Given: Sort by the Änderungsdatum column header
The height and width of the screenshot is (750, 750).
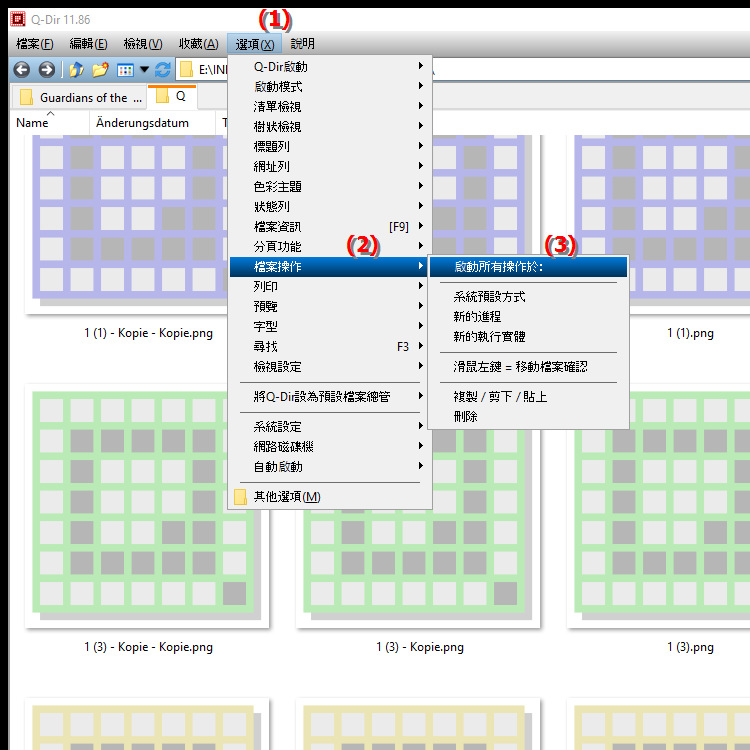Looking at the screenshot, I should tap(153, 123).
